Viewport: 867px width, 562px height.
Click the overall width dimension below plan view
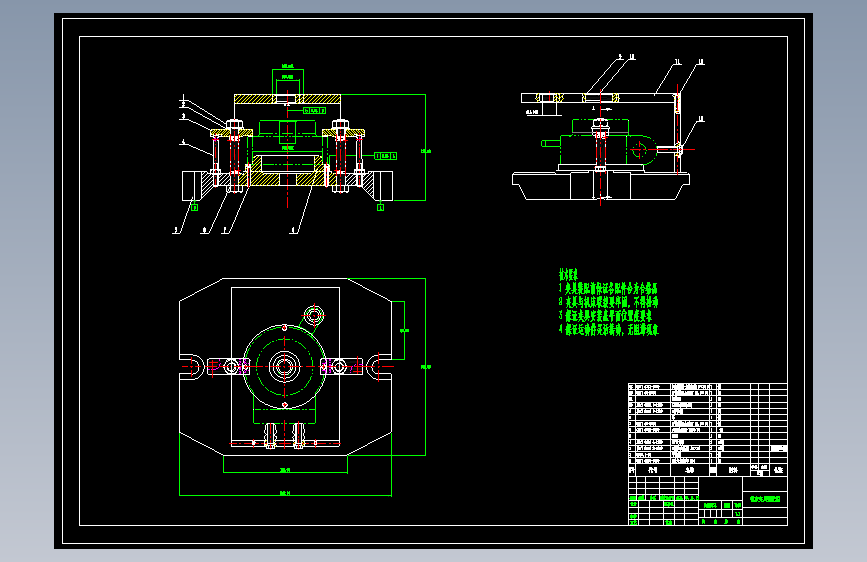[x=285, y=492]
